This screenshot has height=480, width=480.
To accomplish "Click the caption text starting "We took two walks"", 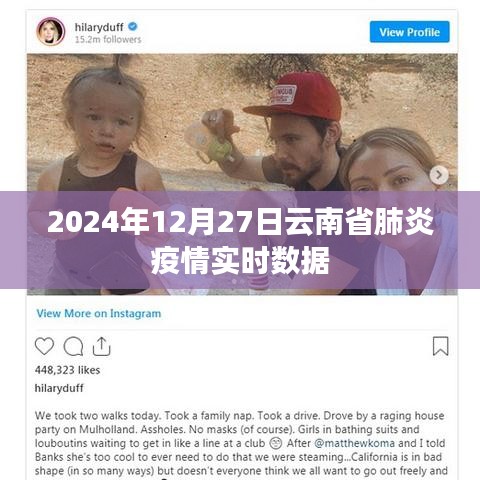I will click(241, 443).
